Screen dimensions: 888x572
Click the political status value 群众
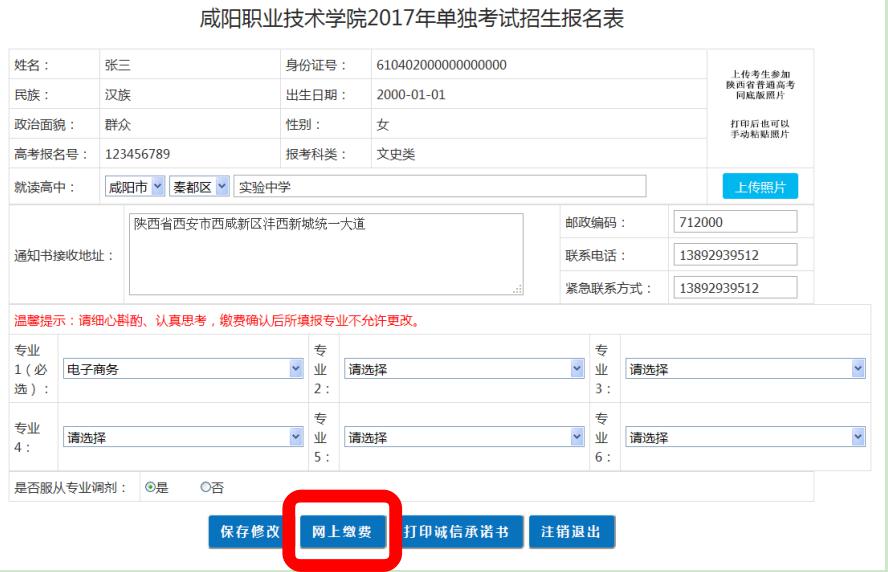click(x=118, y=125)
